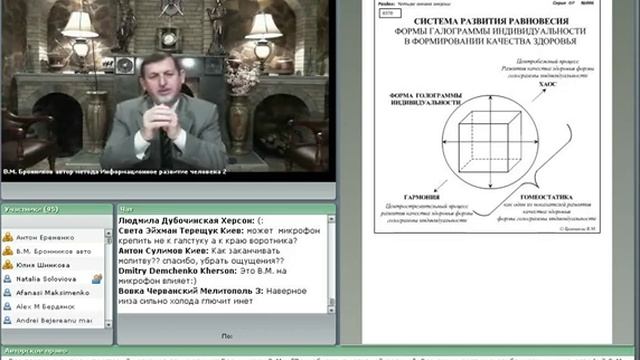Click the Участники (95) panel header
Screen dimensions: 640x360
click(x=57, y=209)
